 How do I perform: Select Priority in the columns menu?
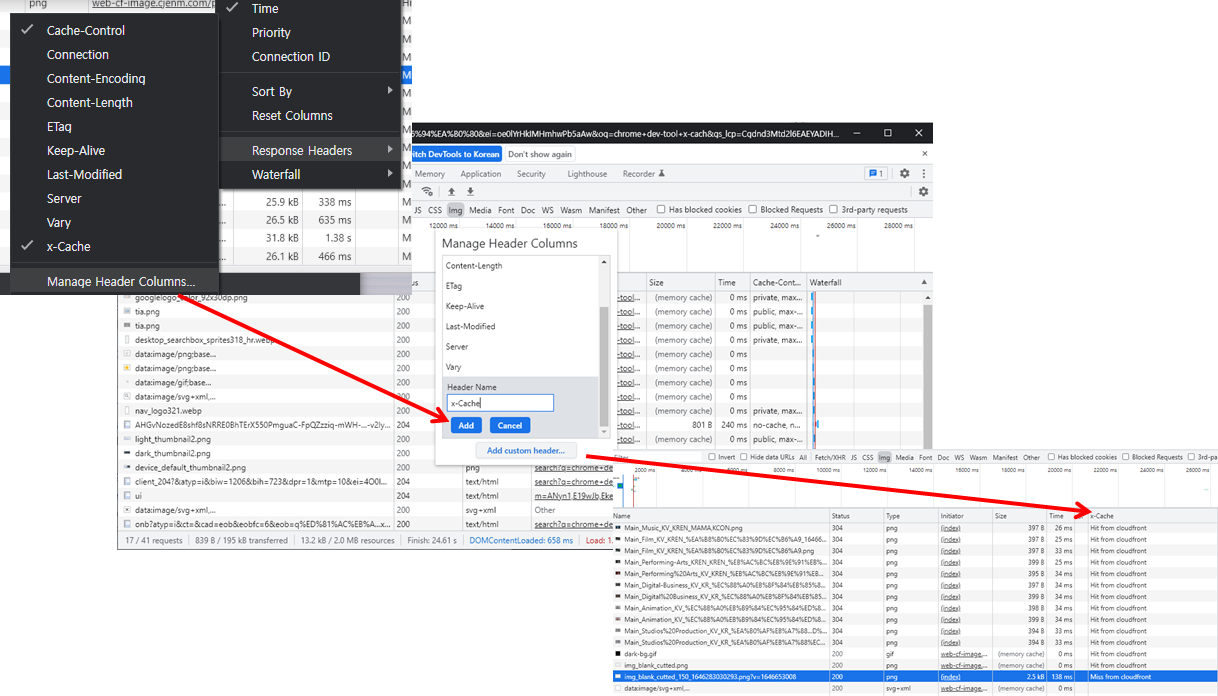pyautogui.click(x=310, y=32)
